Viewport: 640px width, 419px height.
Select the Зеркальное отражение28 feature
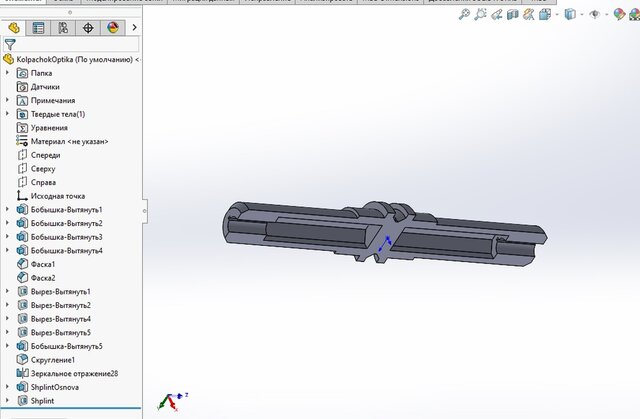tap(74, 373)
